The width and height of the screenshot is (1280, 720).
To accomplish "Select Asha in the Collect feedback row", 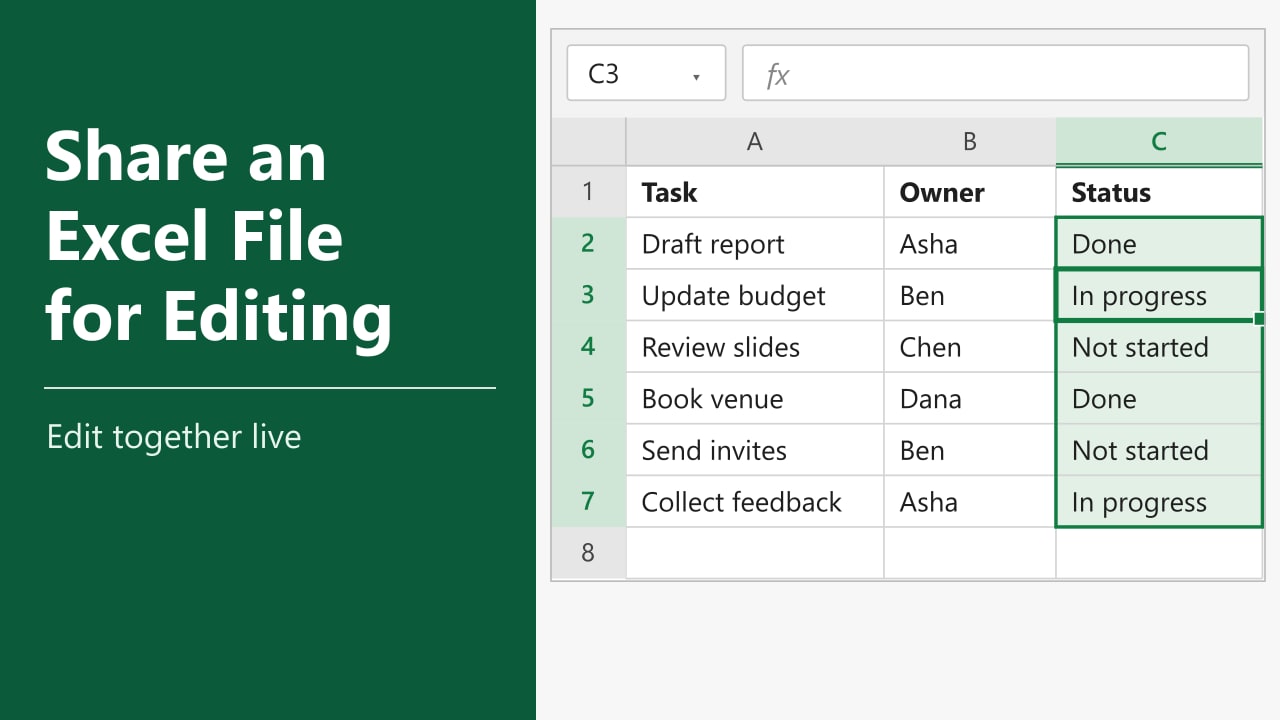I will [969, 501].
